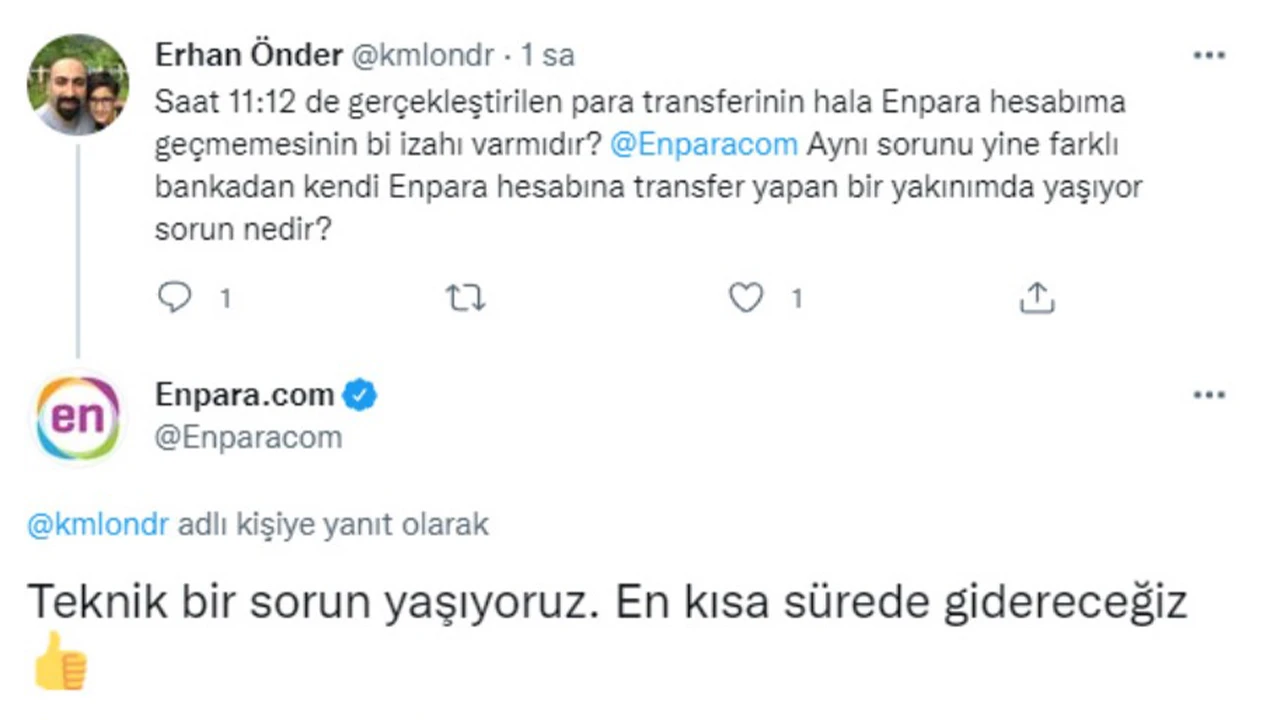Share Erhan Önder's tweet

click(1037, 298)
